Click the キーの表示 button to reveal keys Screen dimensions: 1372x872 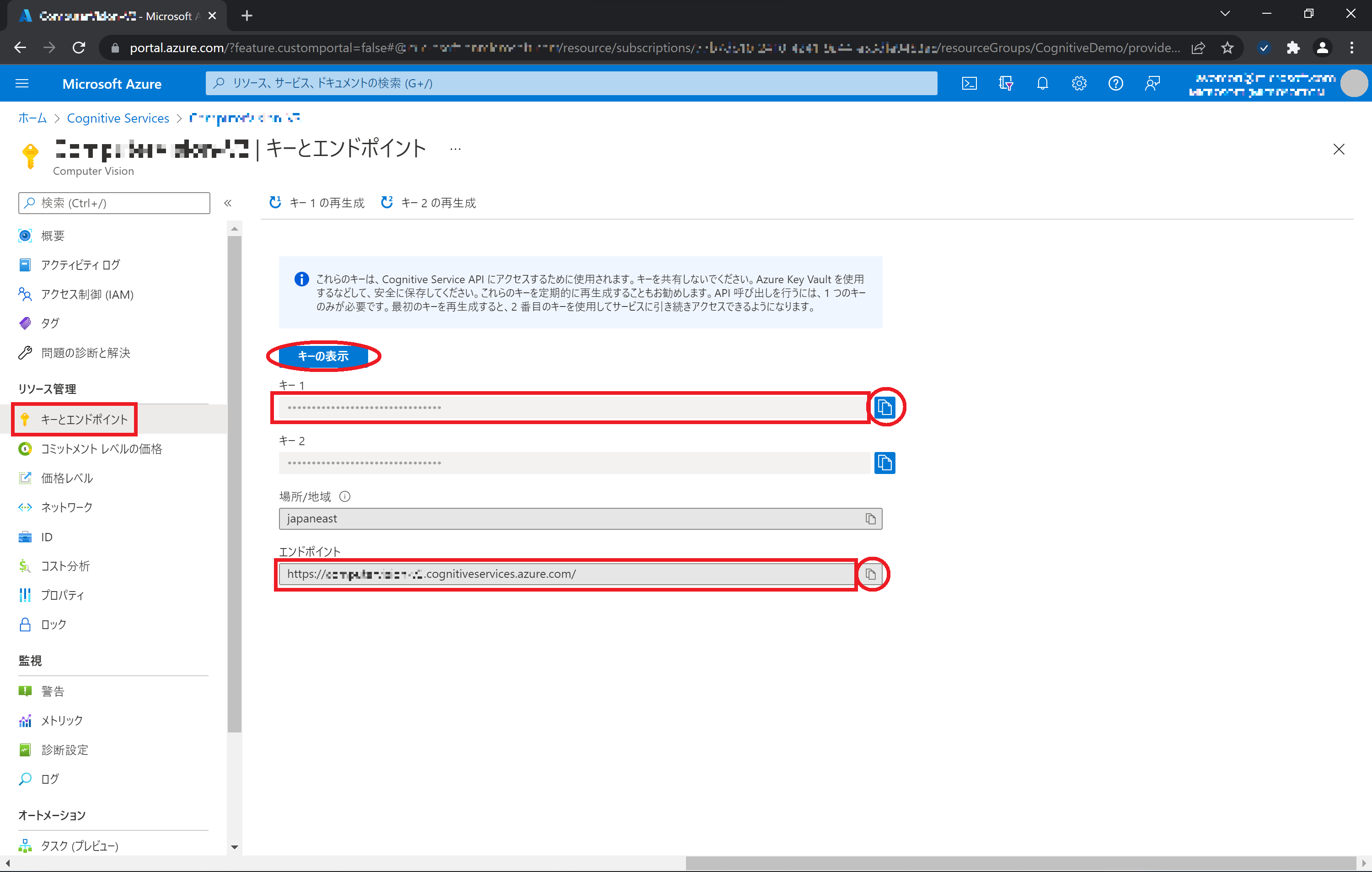point(323,356)
